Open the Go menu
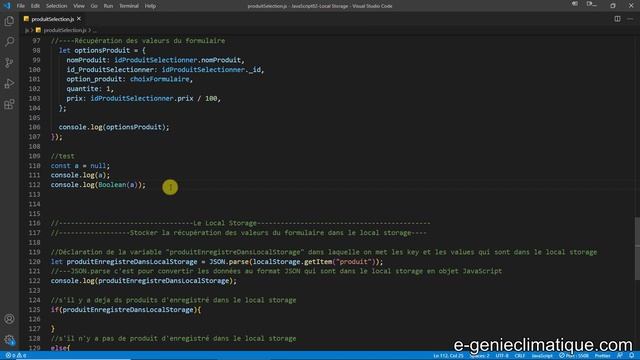Screen dimensions: 640x360 (x=94, y=6)
